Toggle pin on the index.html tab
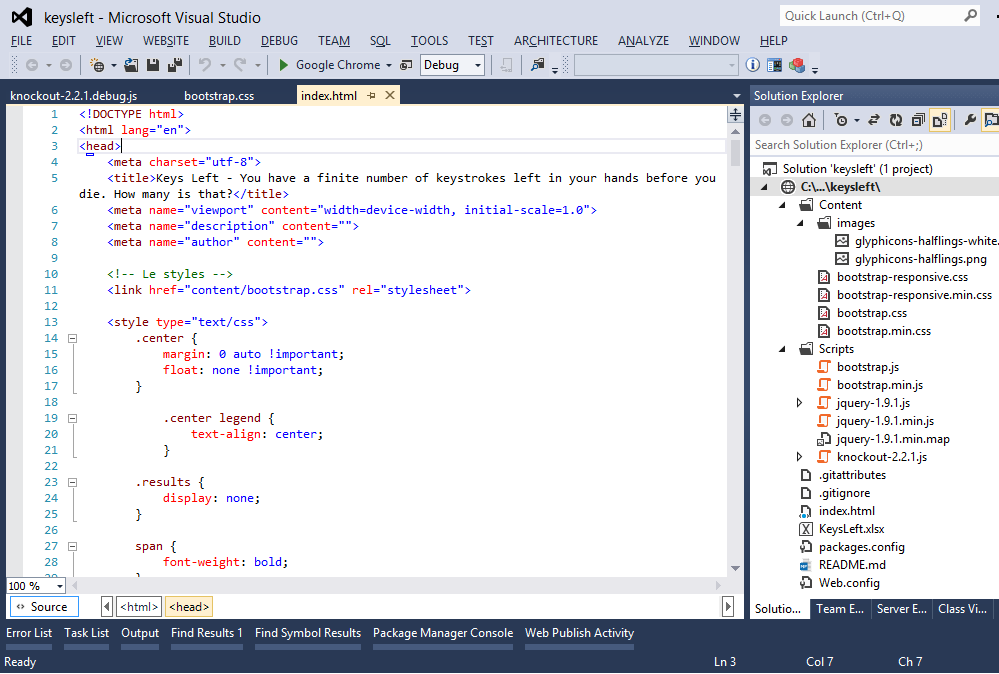 (x=371, y=96)
